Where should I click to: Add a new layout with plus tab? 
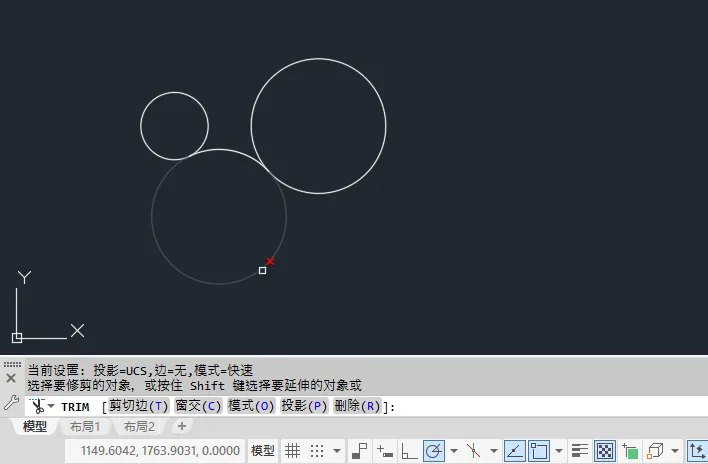[x=182, y=426]
